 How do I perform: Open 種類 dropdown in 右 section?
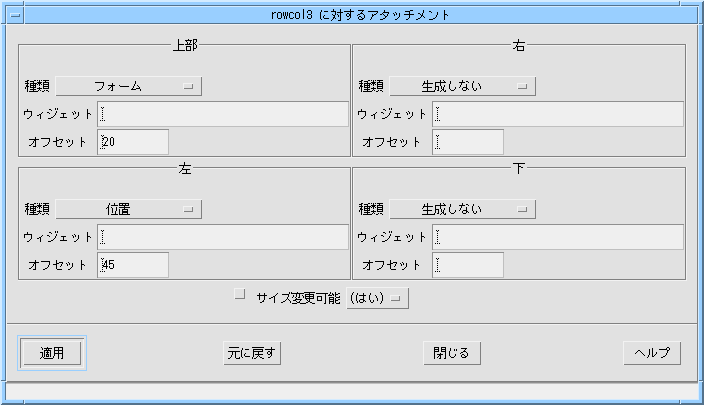click(462, 86)
